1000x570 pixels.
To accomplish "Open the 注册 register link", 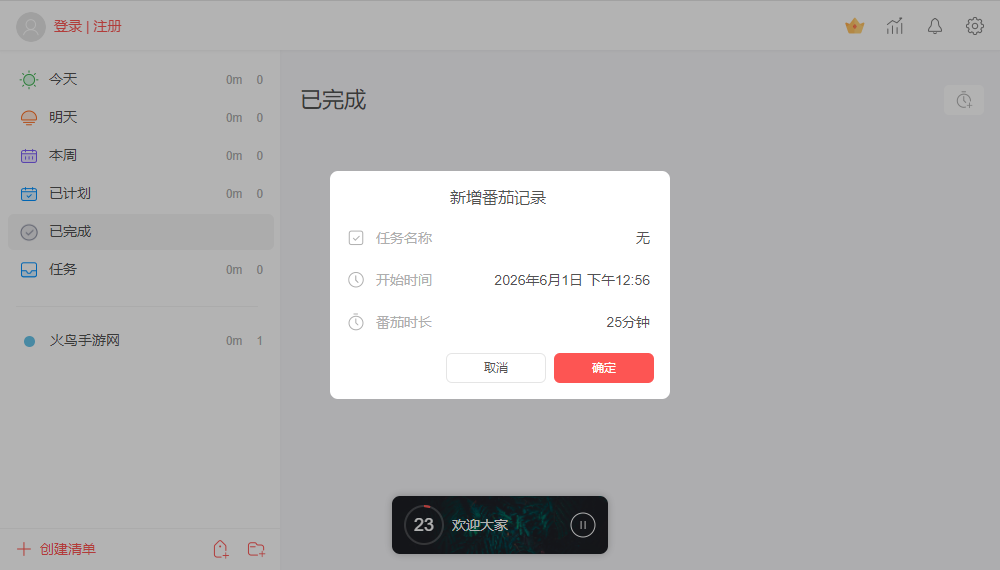I will (107, 27).
